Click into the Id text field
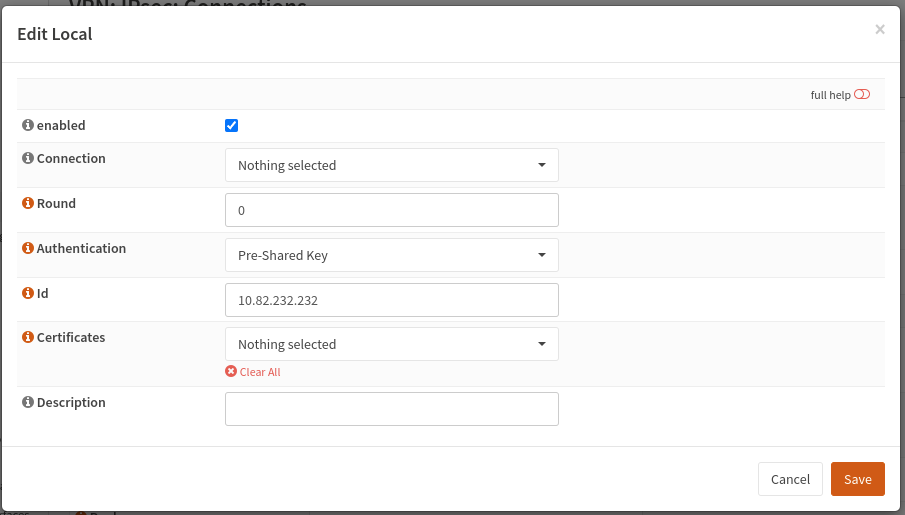Image resolution: width=905 pixels, height=515 pixels. [x=391, y=300]
